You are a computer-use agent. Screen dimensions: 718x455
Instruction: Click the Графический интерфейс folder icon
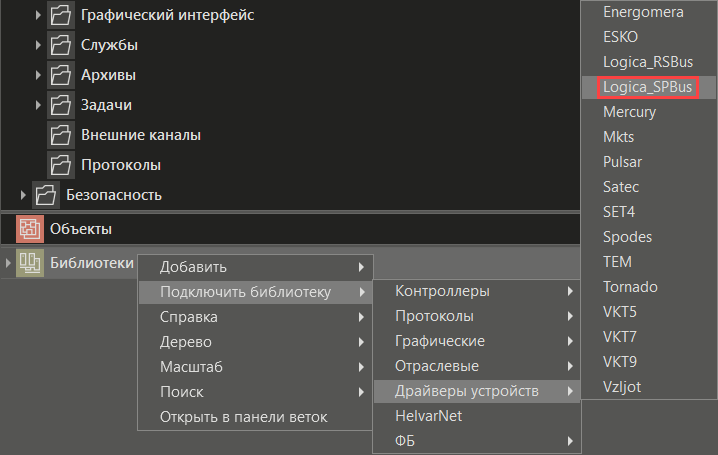(x=60, y=15)
